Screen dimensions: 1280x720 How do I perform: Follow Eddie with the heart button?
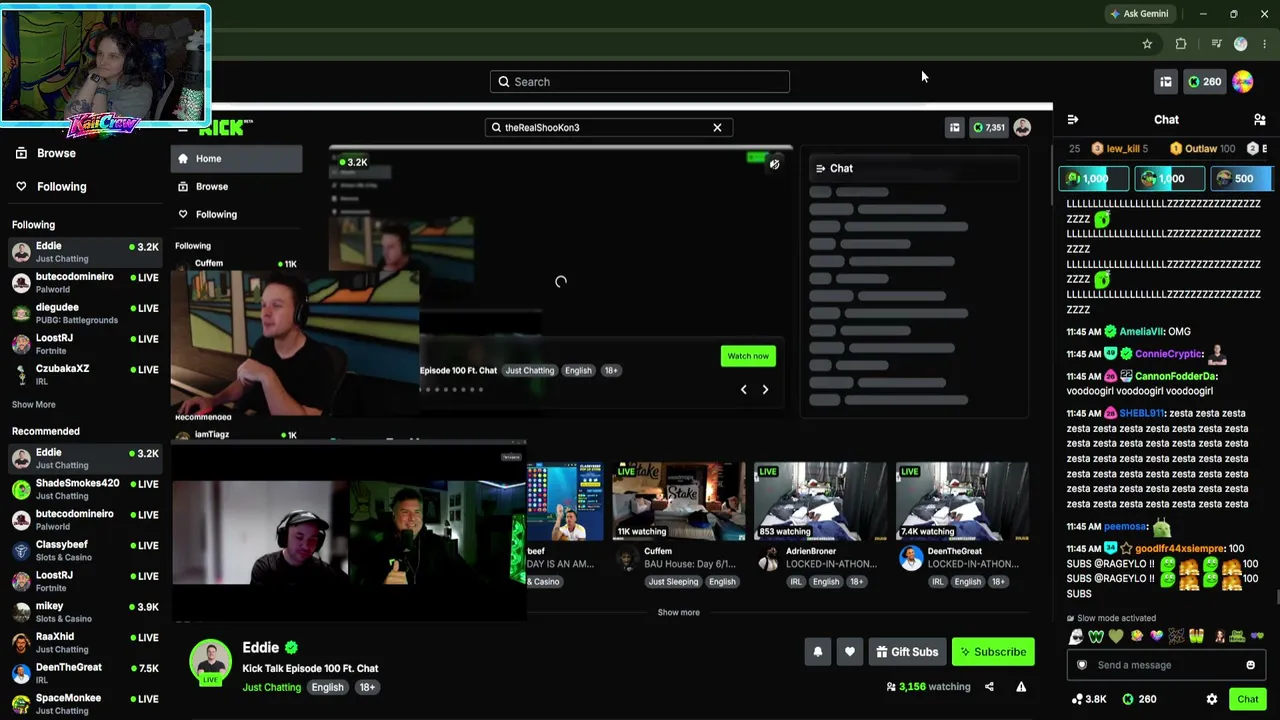click(x=850, y=652)
